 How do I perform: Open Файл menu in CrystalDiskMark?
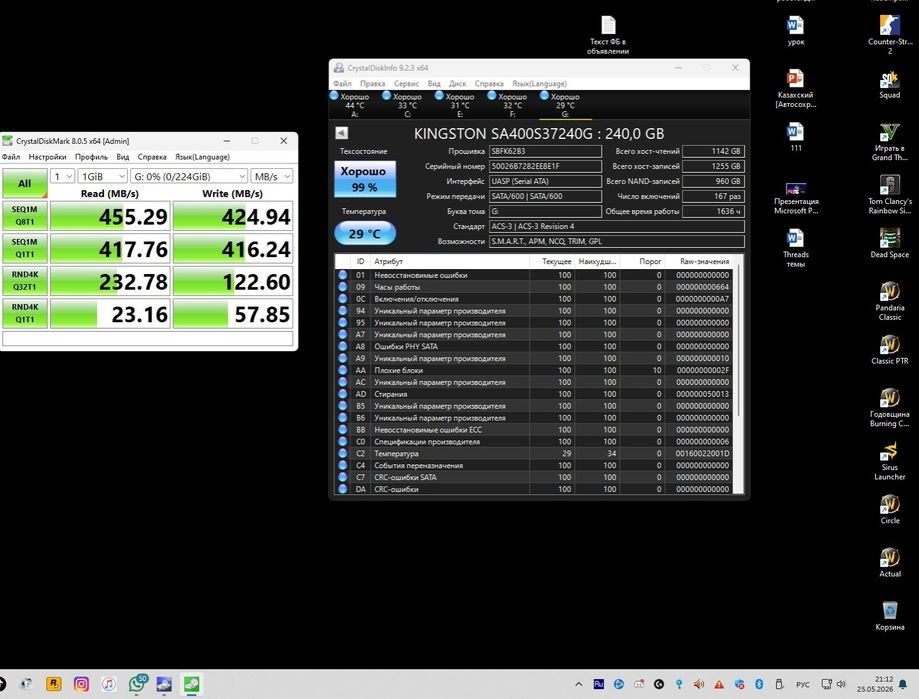[x=11, y=157]
